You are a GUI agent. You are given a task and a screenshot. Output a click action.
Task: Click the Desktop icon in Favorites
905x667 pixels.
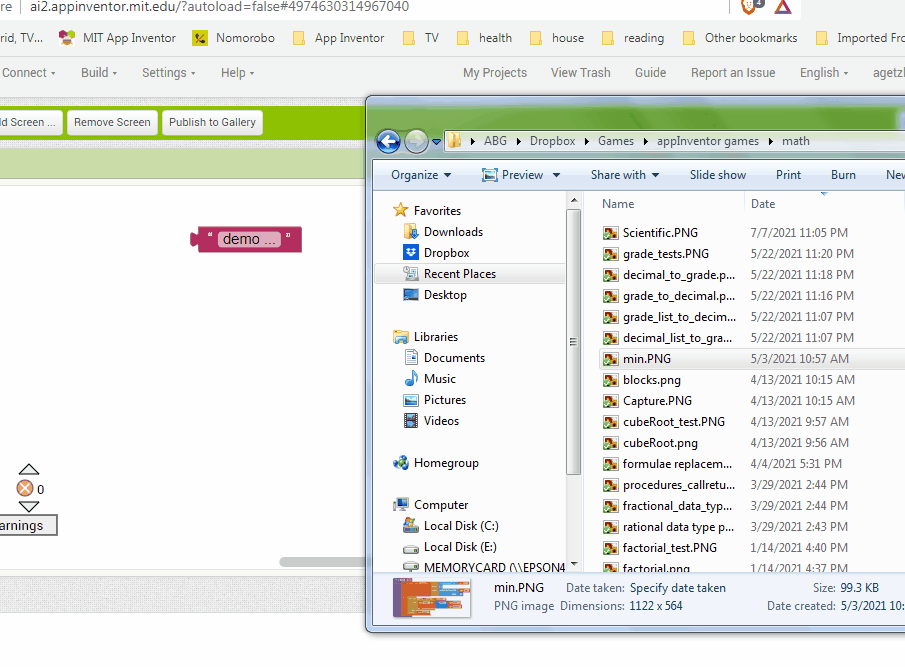410,295
